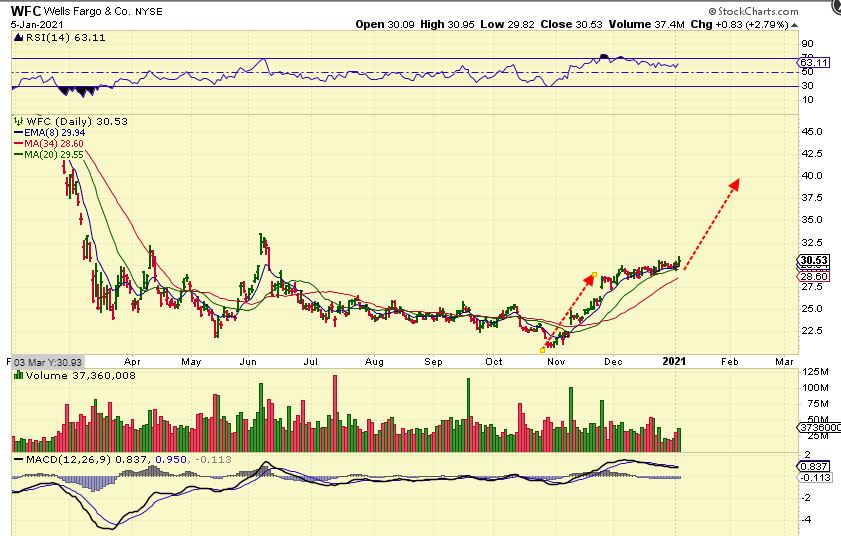
Task: Click the 75M volume axis label
Action: [x=817, y=403]
